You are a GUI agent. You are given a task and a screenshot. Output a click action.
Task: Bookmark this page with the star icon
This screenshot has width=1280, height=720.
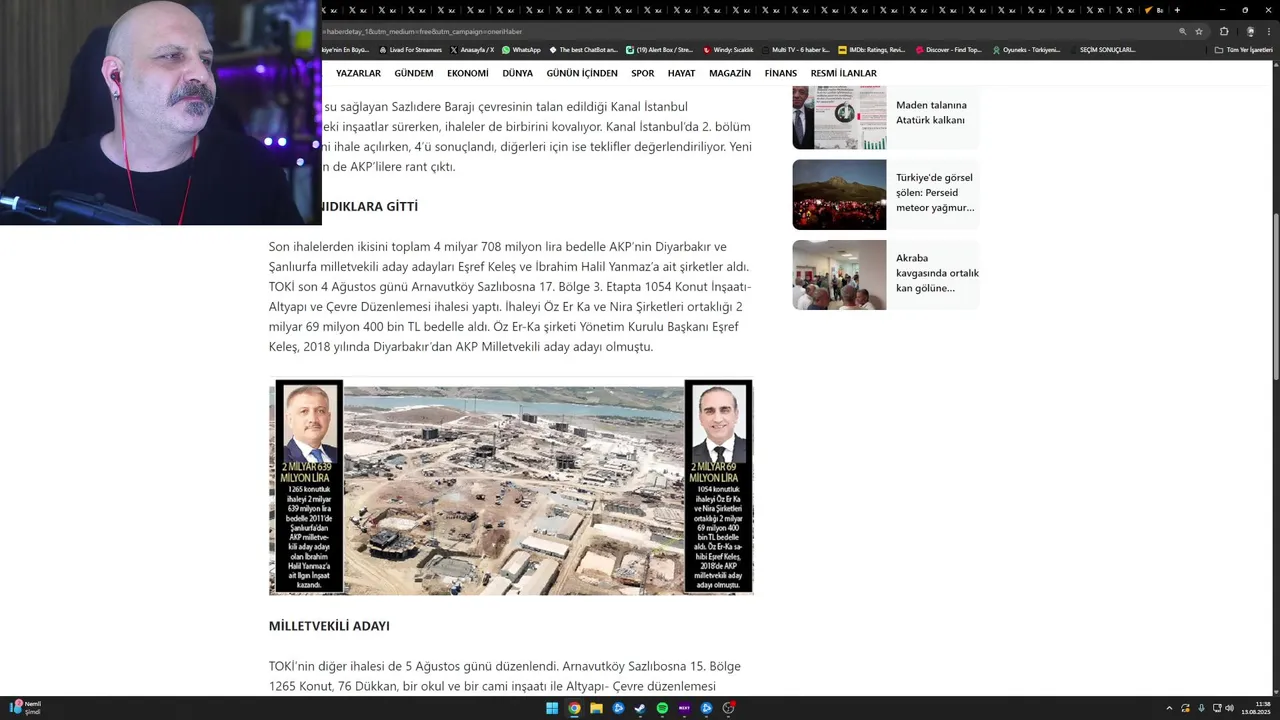1199,31
